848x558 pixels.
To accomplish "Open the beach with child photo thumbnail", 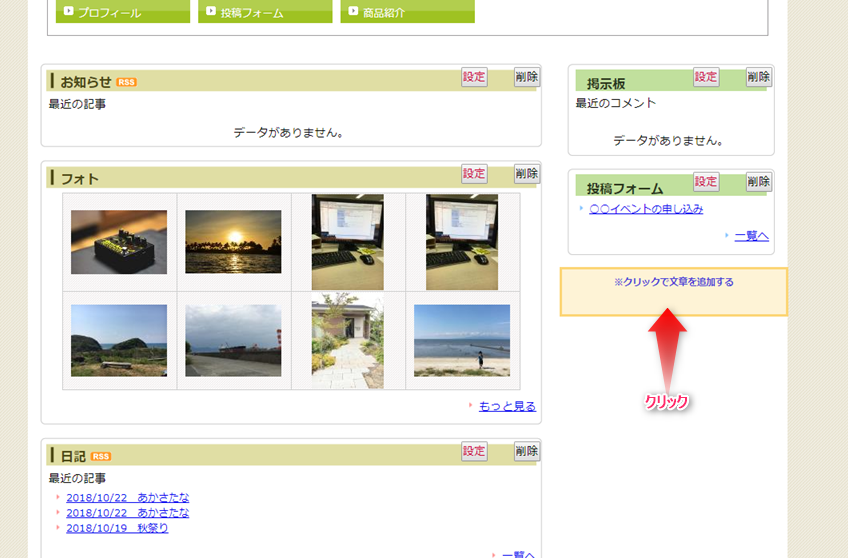I will click(462, 341).
